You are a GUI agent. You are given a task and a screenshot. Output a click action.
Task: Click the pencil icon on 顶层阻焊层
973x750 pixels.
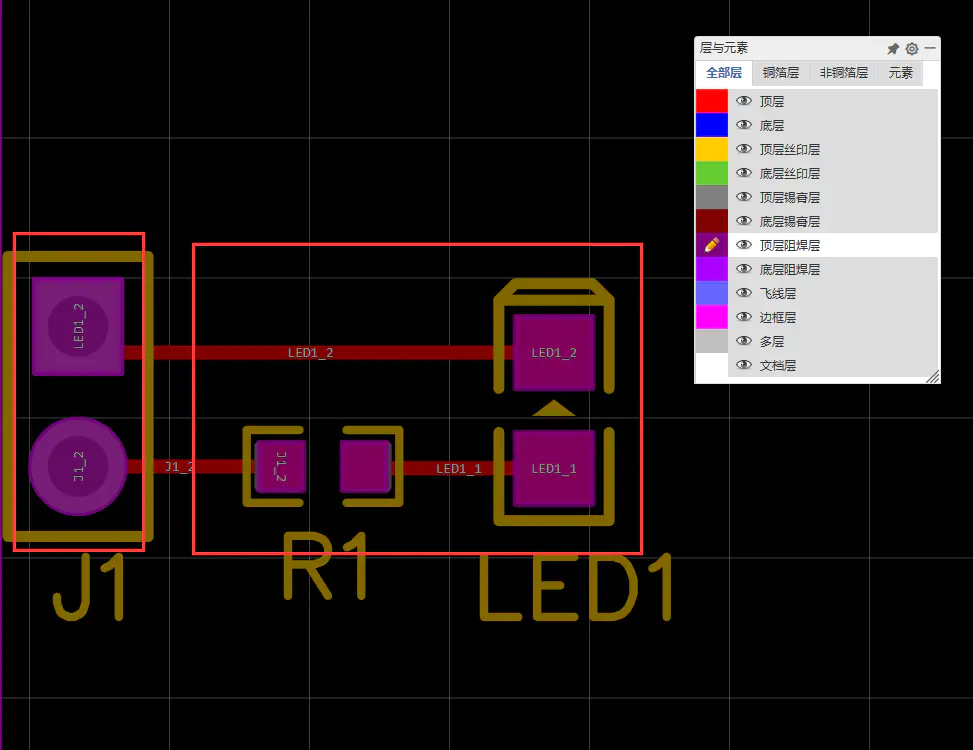[x=712, y=245]
